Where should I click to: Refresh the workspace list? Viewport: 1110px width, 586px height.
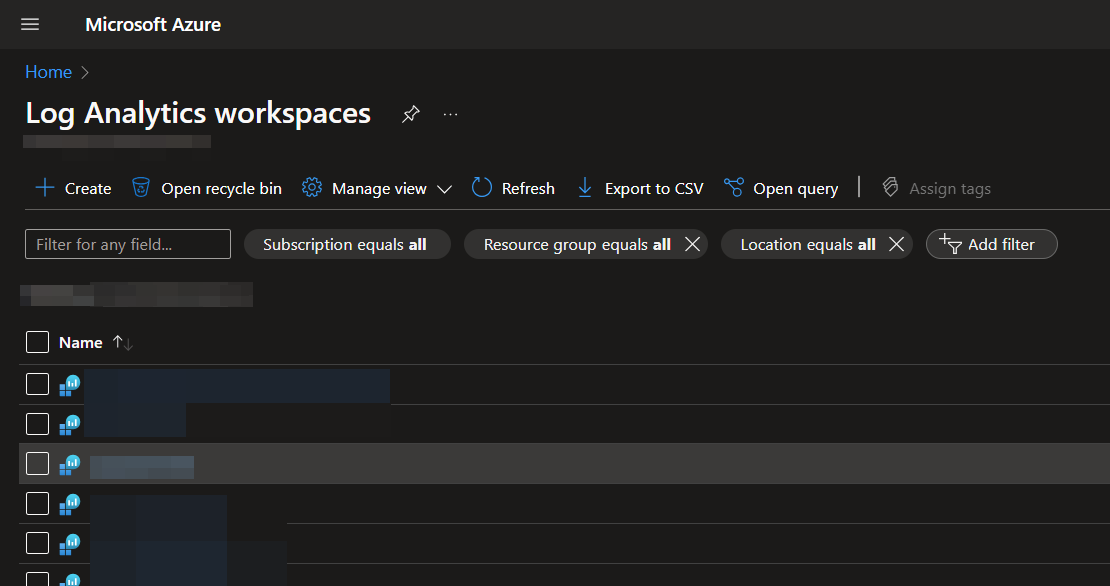point(513,188)
